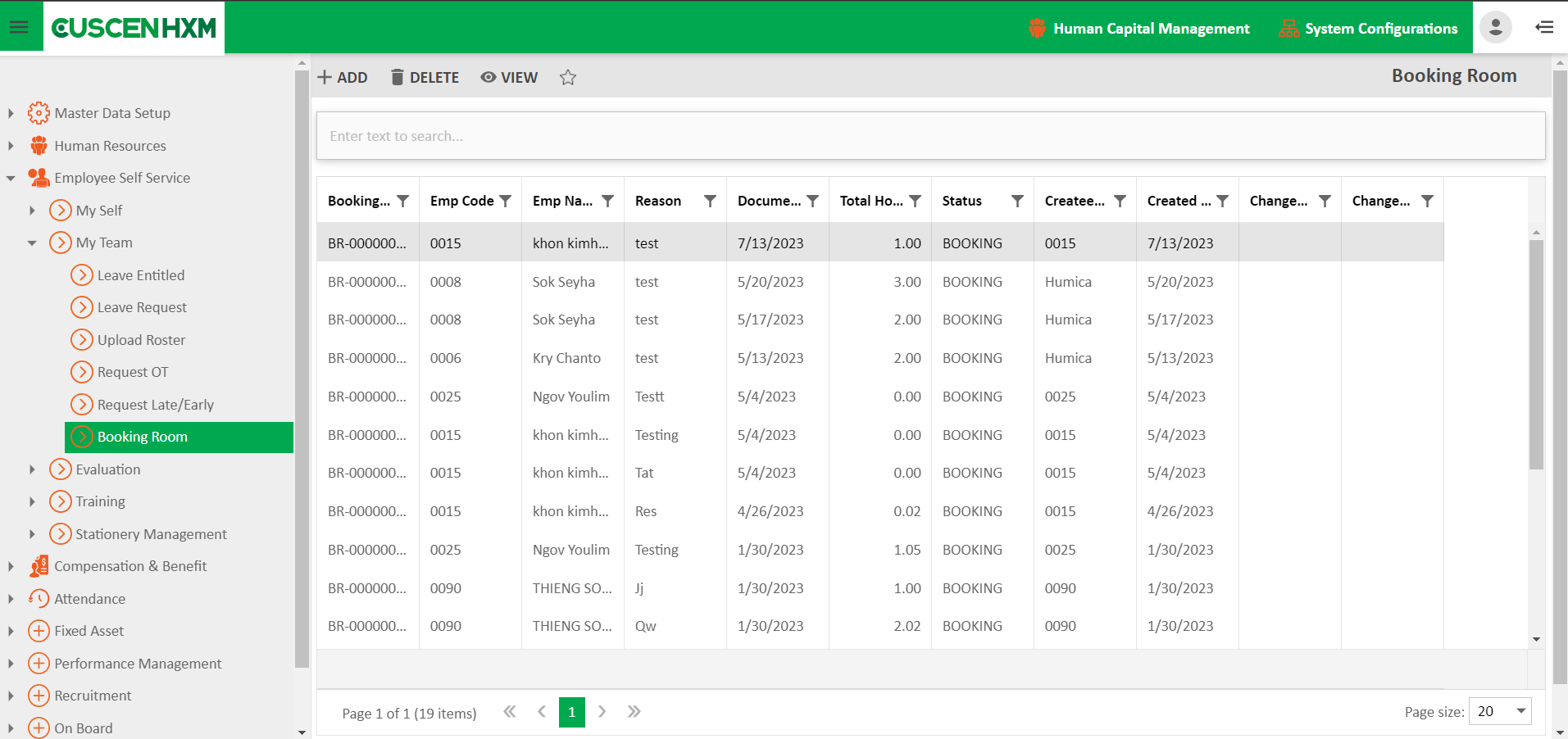The image size is (1568, 739).
Task: Open the user profile avatar
Action: click(1495, 27)
